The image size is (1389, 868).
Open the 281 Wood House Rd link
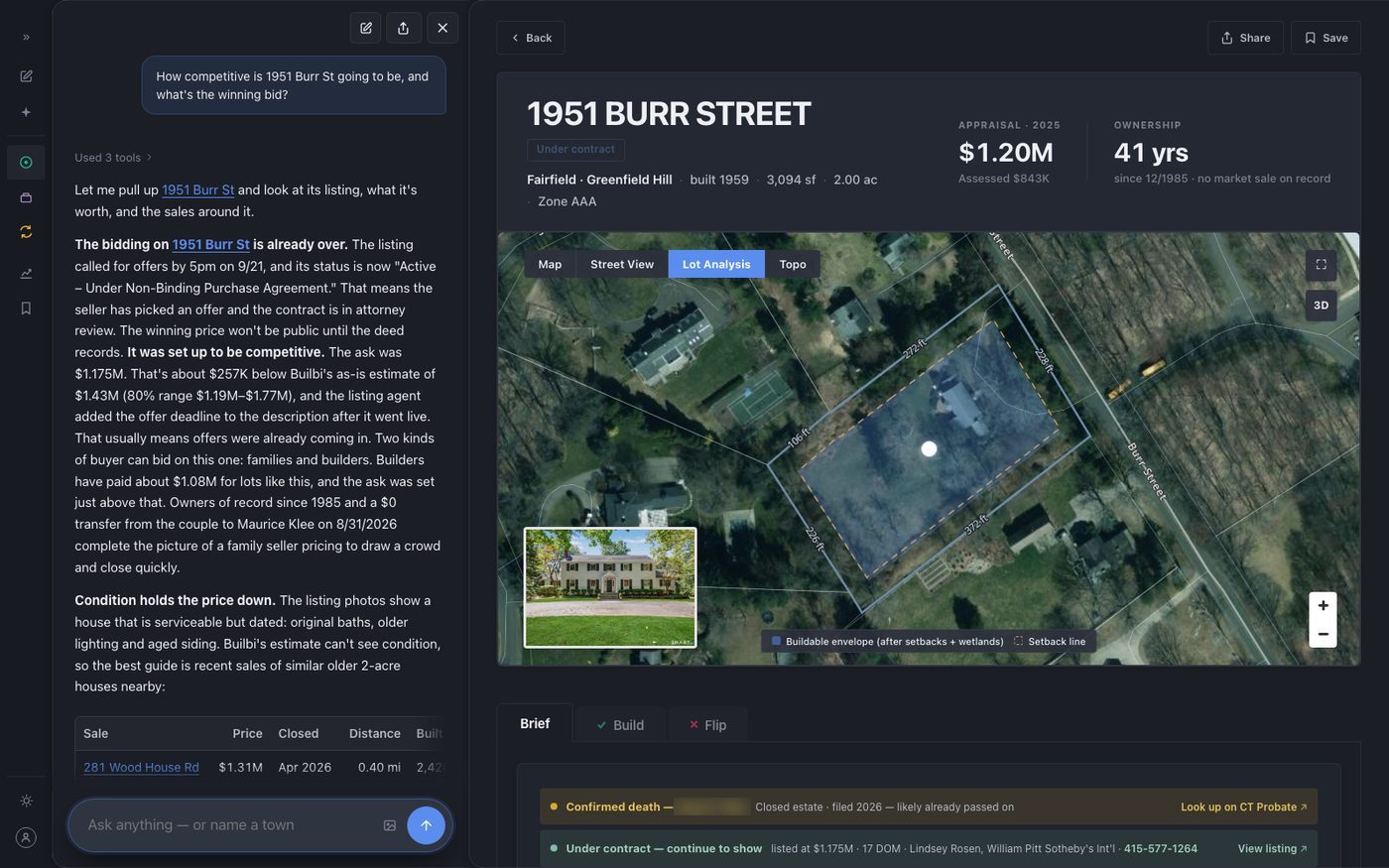pos(141,767)
